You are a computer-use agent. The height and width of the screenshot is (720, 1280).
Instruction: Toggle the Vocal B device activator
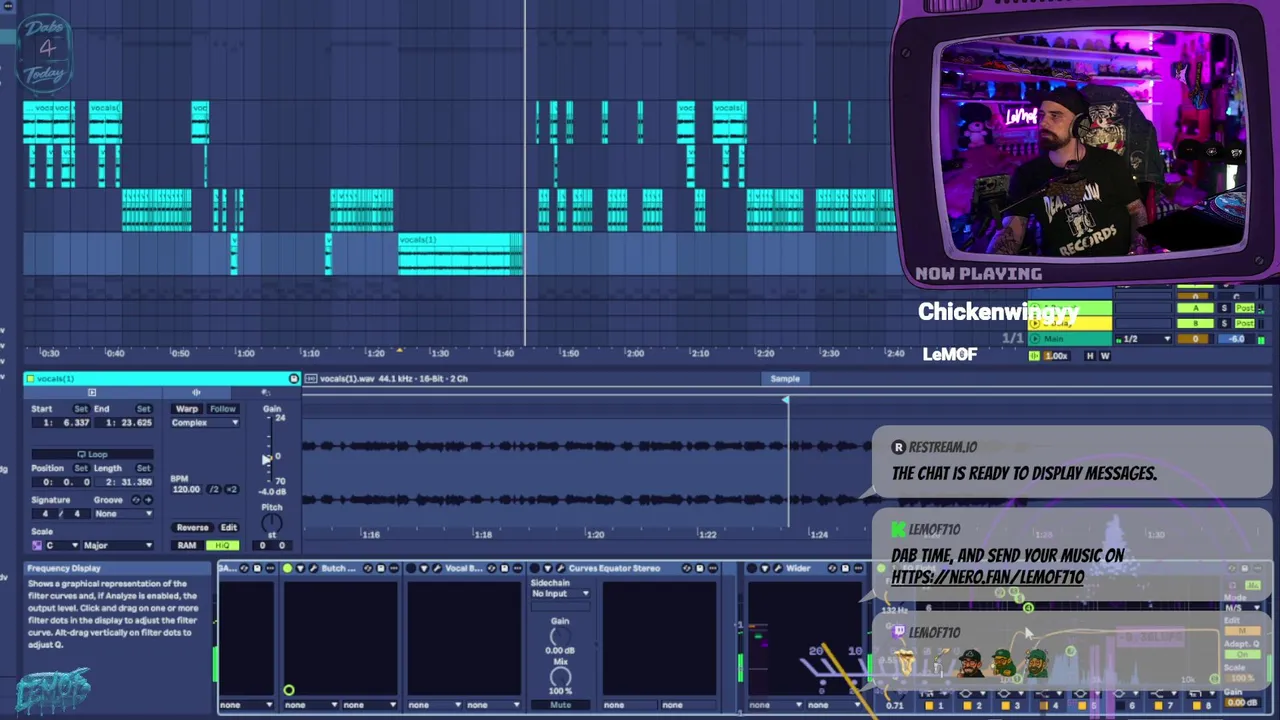pos(411,568)
